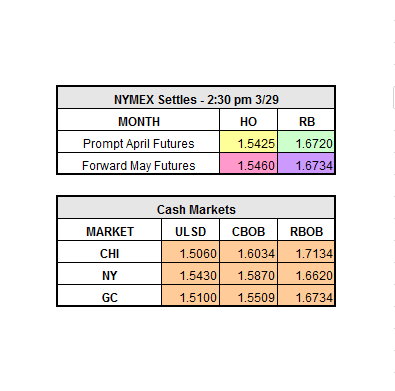
Task: Select purple cell with 1.6734
Action: point(306,165)
